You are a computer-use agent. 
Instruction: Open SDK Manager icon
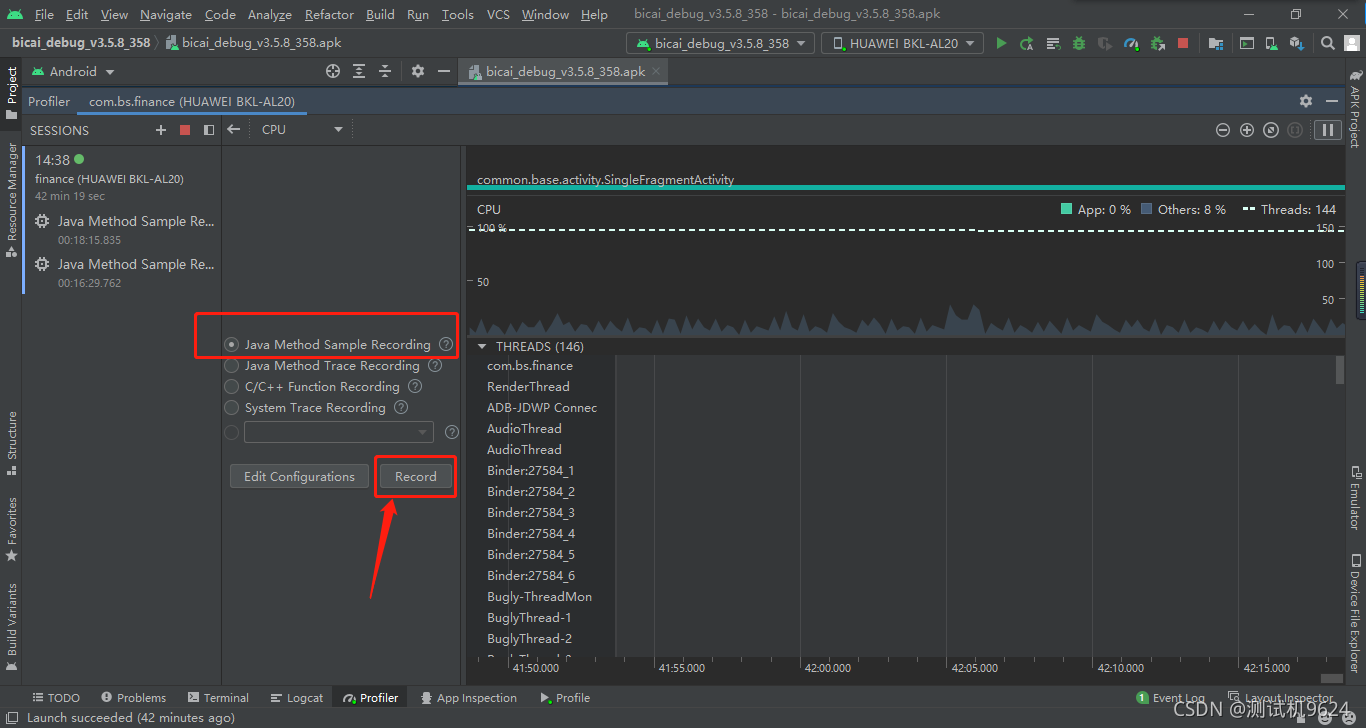1297,44
